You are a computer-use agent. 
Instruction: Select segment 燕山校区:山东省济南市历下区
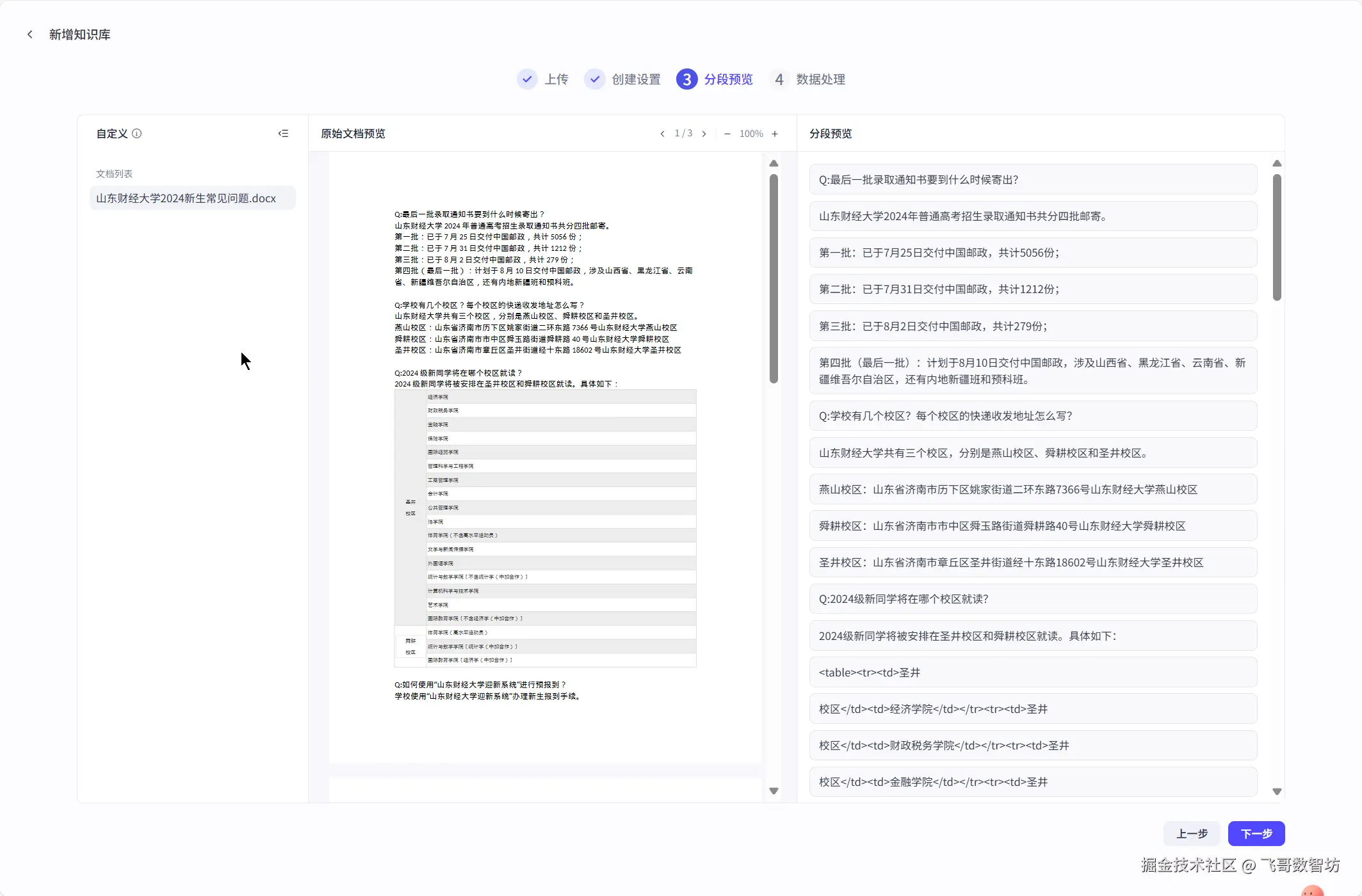[x=1033, y=490]
